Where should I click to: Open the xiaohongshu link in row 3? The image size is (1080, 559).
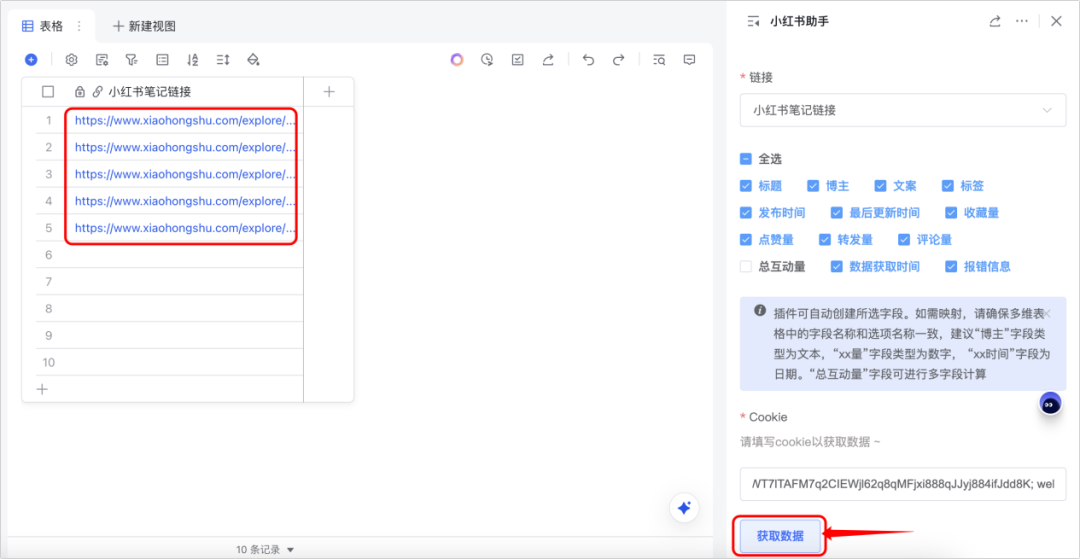[x=186, y=174]
